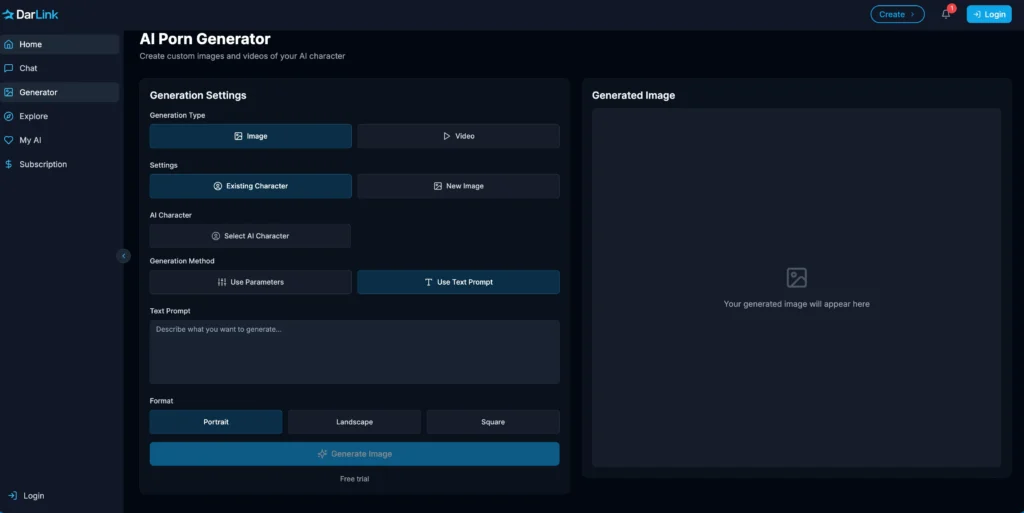1024x513 pixels.
Task: Click the Free trial text
Action: (355, 479)
